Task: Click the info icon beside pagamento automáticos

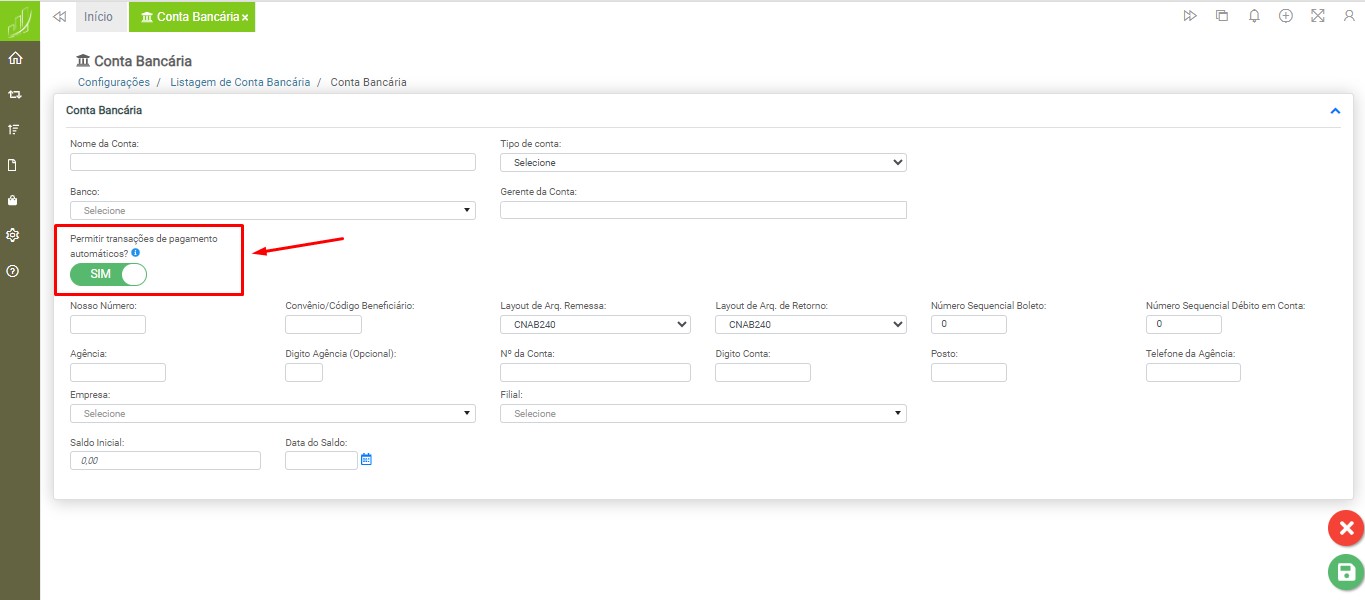Action: pos(136,254)
